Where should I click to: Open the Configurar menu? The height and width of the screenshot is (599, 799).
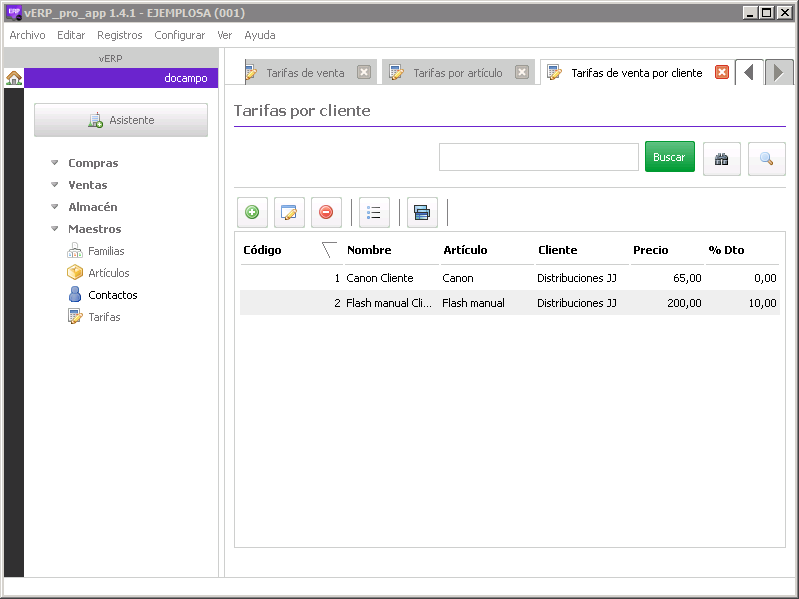tap(180, 35)
